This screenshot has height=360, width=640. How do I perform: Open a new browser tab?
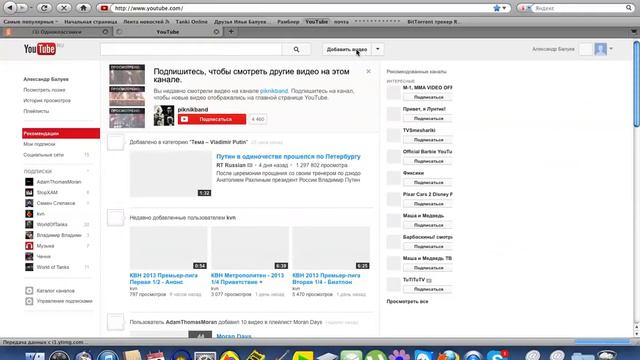(231, 32)
